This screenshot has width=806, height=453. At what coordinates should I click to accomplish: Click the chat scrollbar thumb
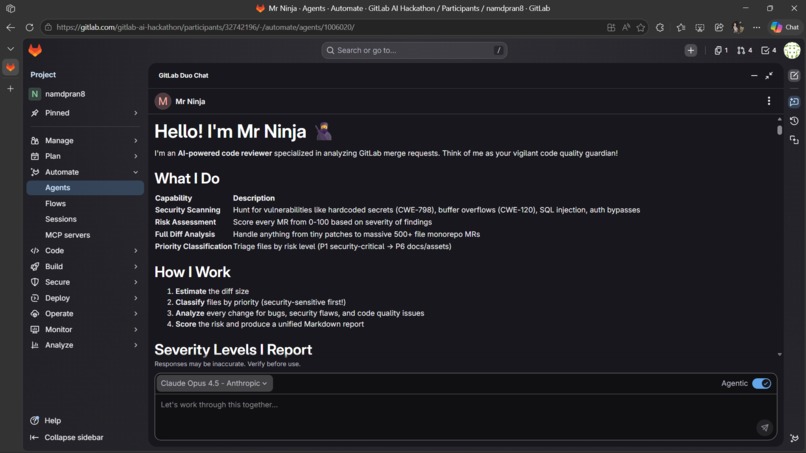pyautogui.click(x=779, y=130)
